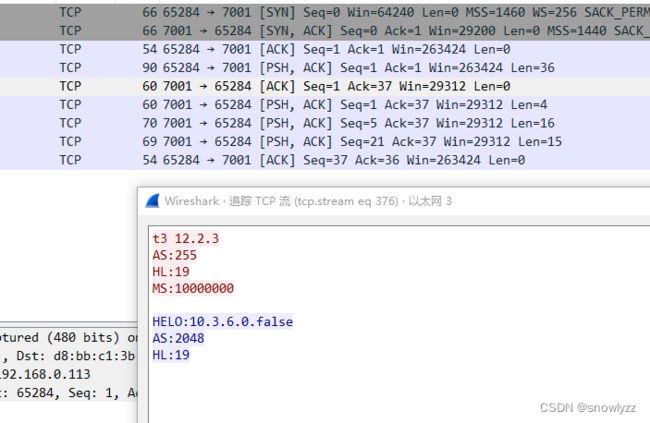
Task: Select the PSH, ACK packet with Len=4
Action: [x=325, y=105]
